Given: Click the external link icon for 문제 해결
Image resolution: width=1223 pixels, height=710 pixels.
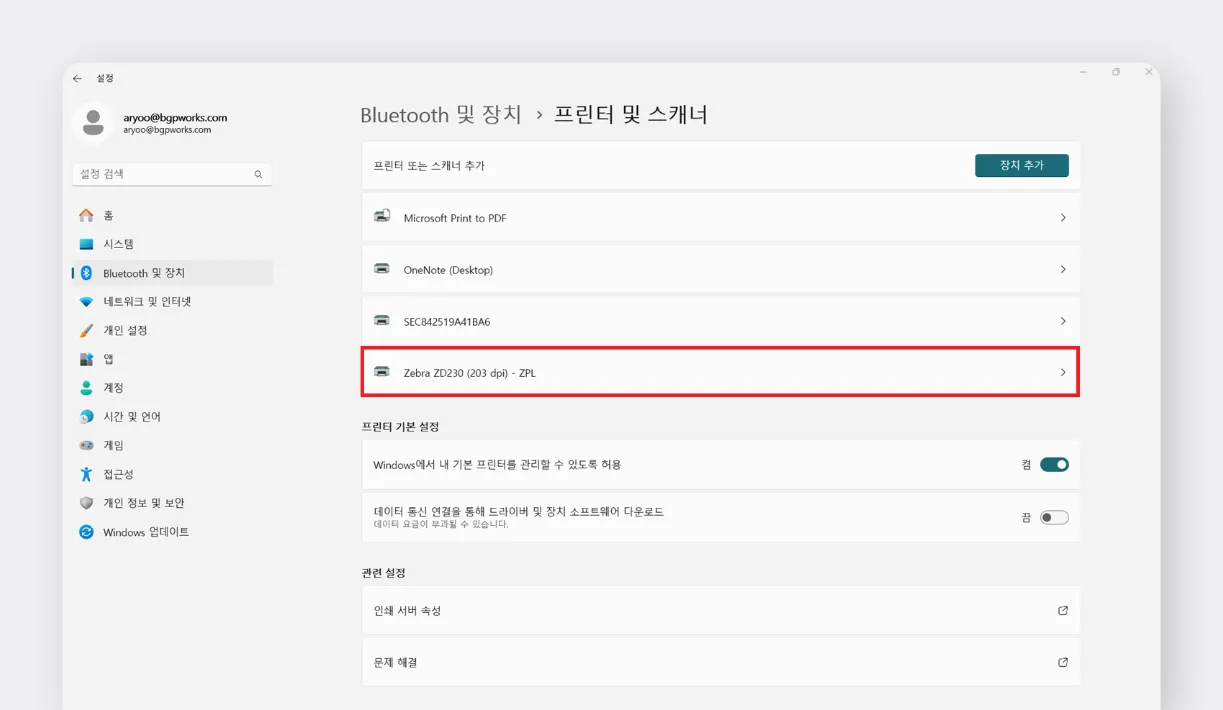Looking at the screenshot, I should point(1063,662).
